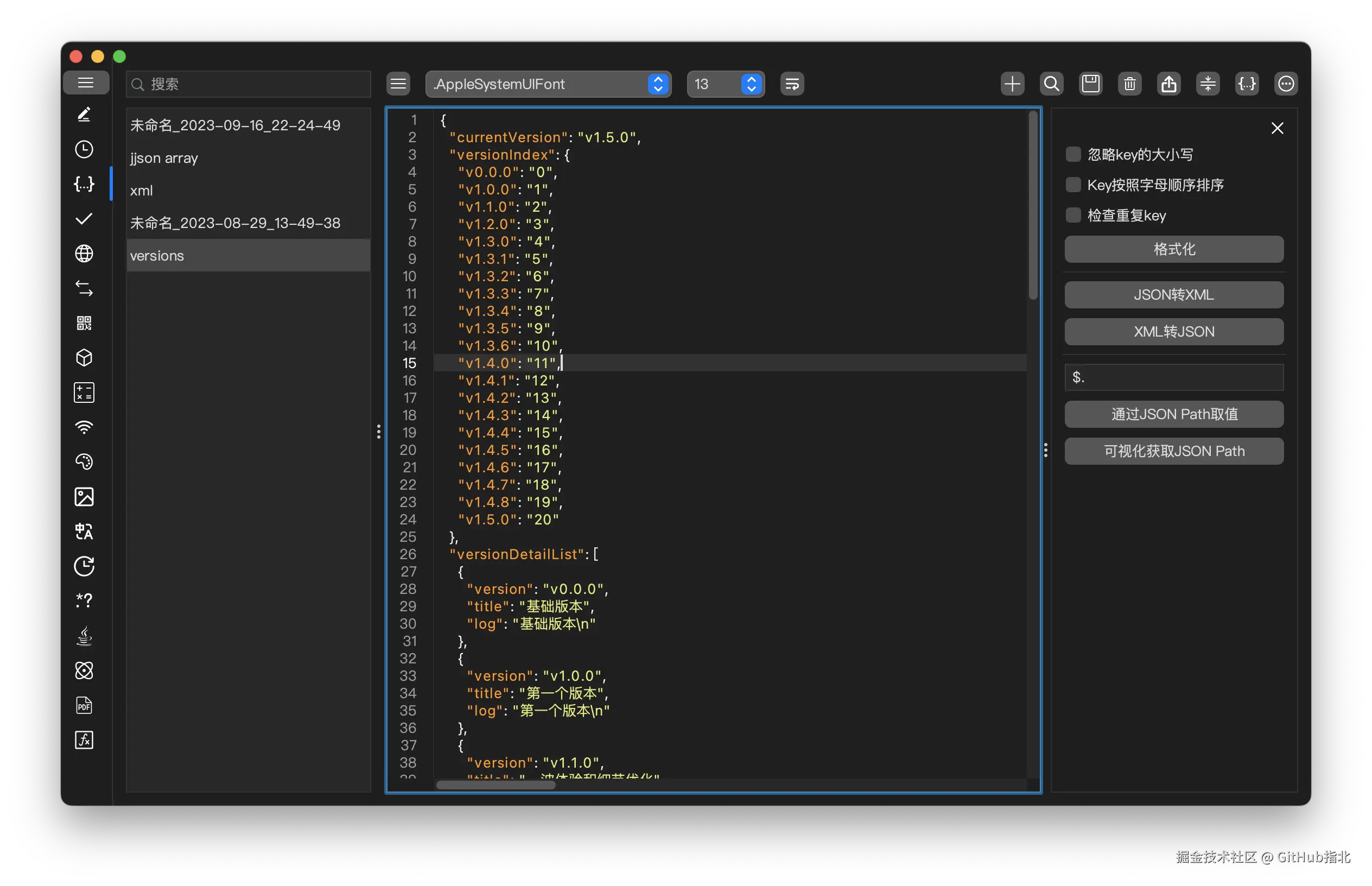This screenshot has height=886, width=1372.
Task: Click the save disk icon in toolbar
Action: tap(1090, 84)
